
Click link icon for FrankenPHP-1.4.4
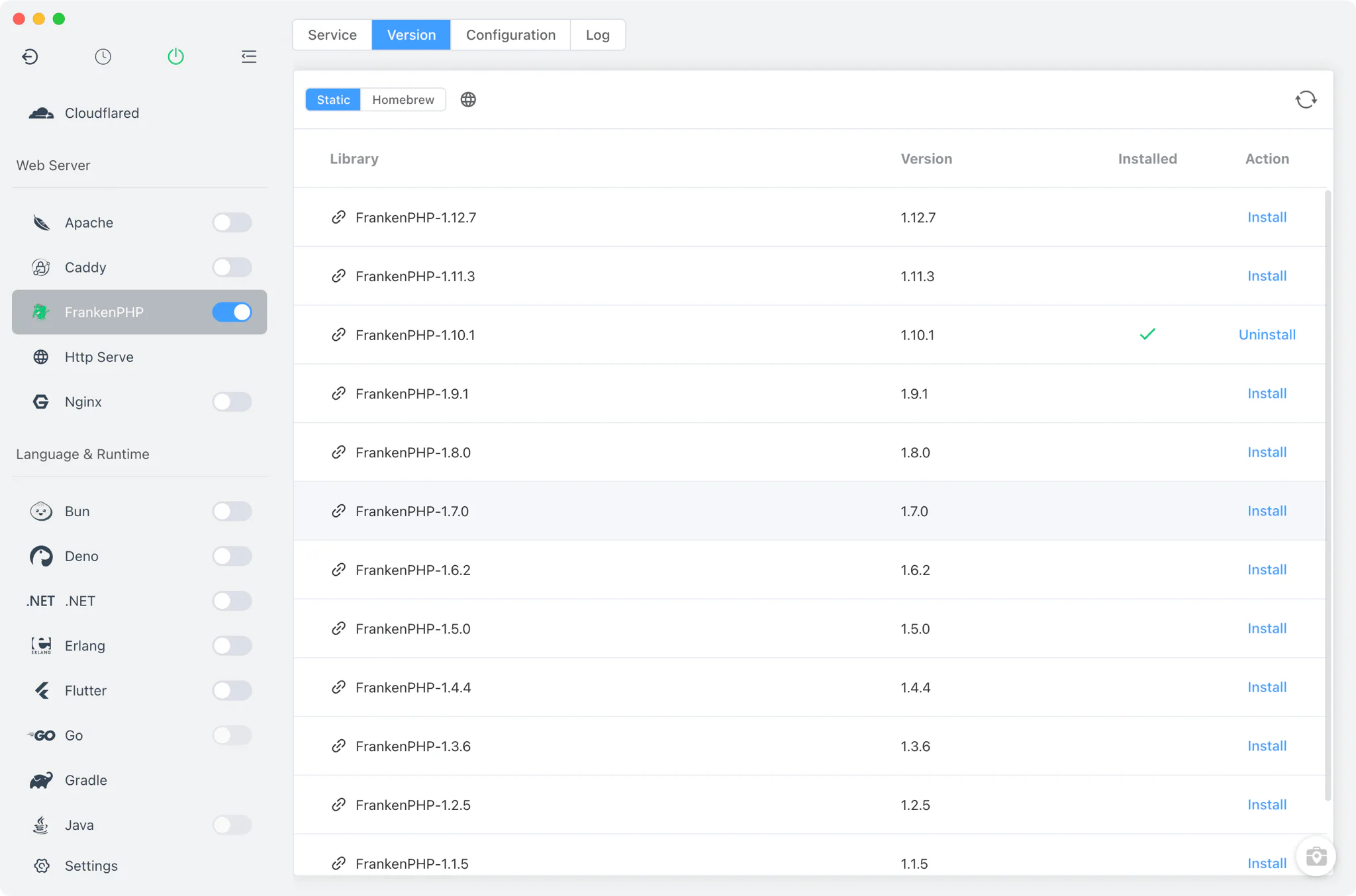338,688
